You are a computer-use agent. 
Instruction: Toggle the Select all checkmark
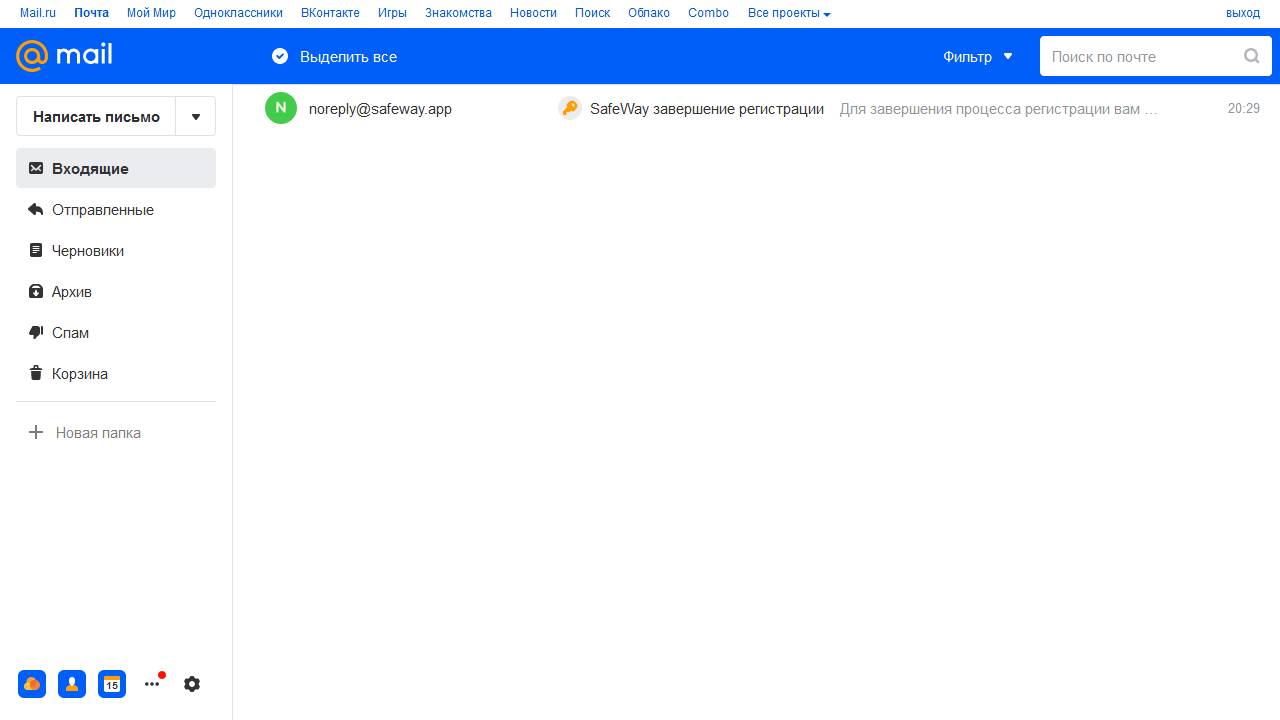280,56
